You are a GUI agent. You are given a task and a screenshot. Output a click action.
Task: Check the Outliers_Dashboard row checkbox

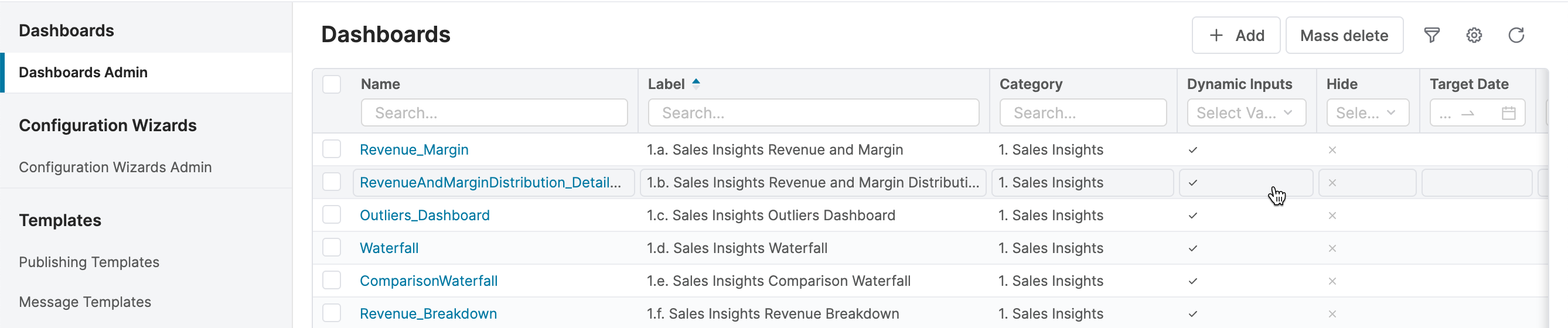coord(332,215)
